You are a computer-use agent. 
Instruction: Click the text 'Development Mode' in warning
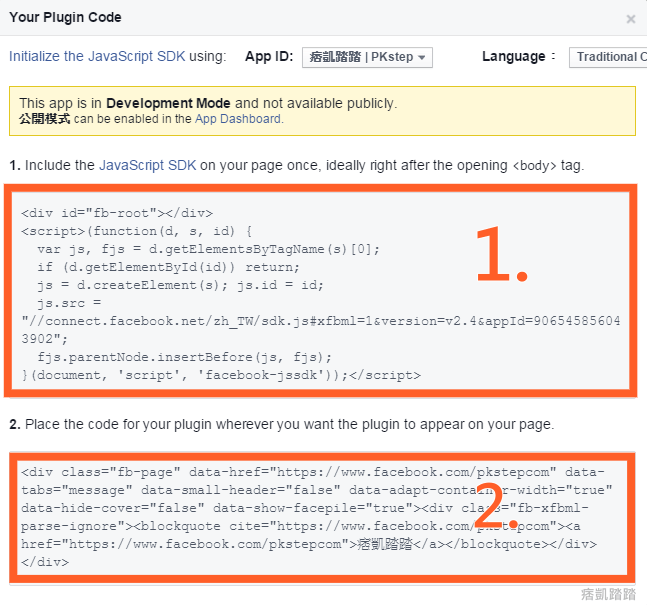coord(168,103)
